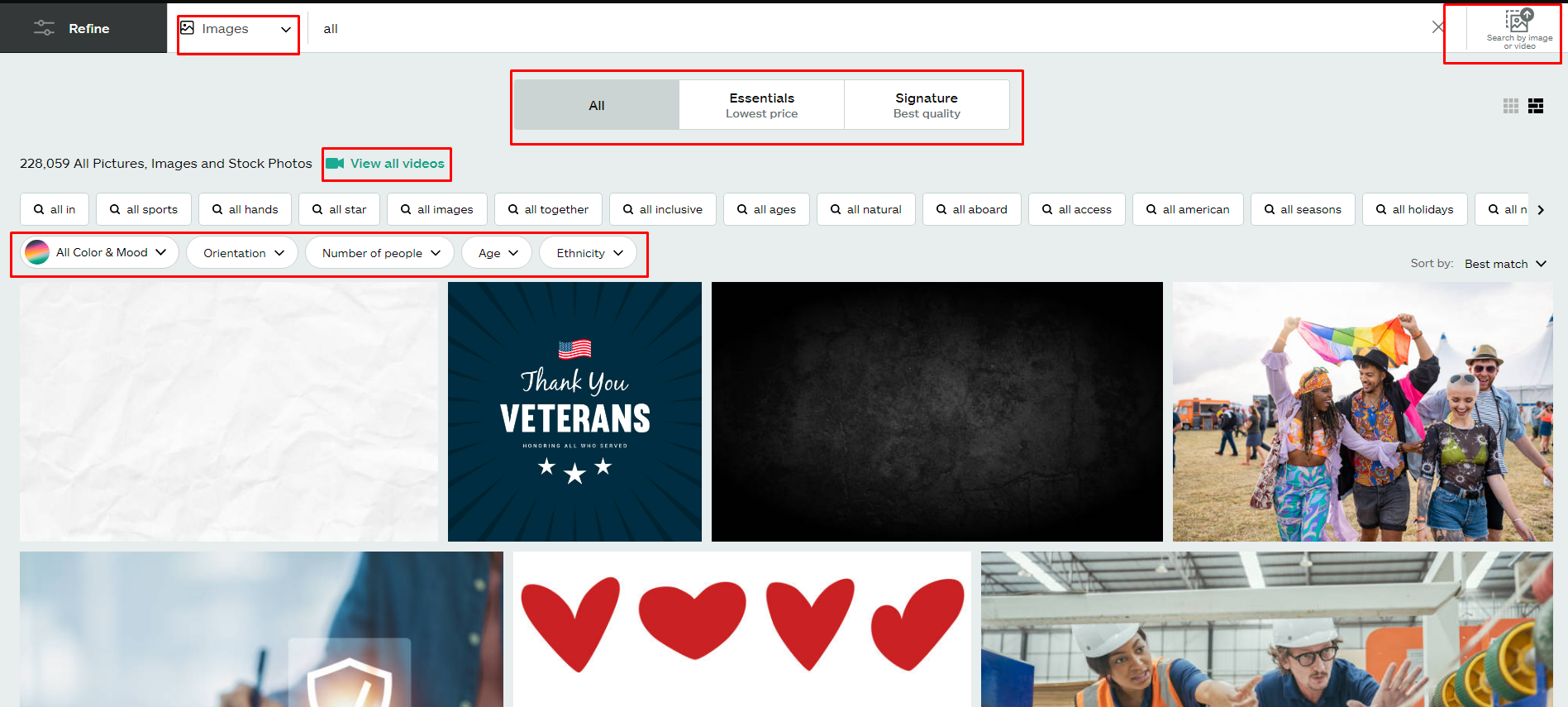The width and height of the screenshot is (1568, 707).
Task: Open the All Color & Mood picker
Action: (95, 252)
